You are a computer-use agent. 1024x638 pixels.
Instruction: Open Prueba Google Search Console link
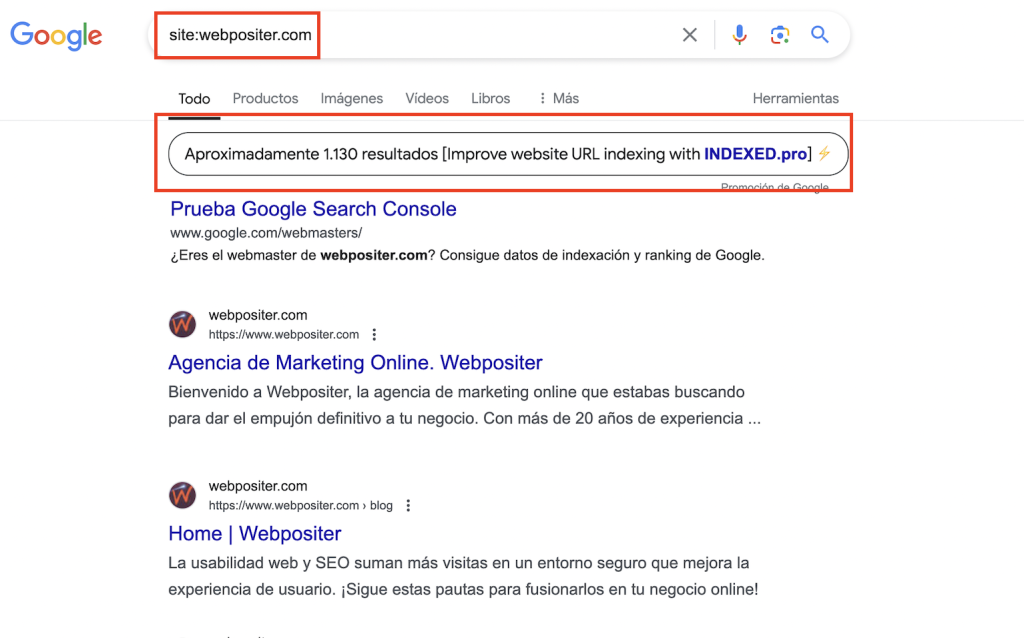coord(313,209)
